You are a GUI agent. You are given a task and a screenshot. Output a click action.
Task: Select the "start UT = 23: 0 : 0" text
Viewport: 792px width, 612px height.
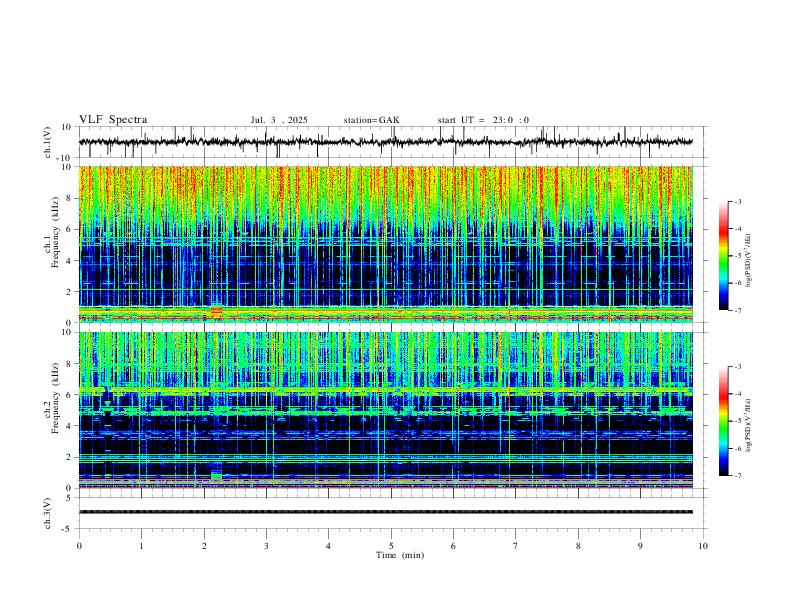coord(483,120)
